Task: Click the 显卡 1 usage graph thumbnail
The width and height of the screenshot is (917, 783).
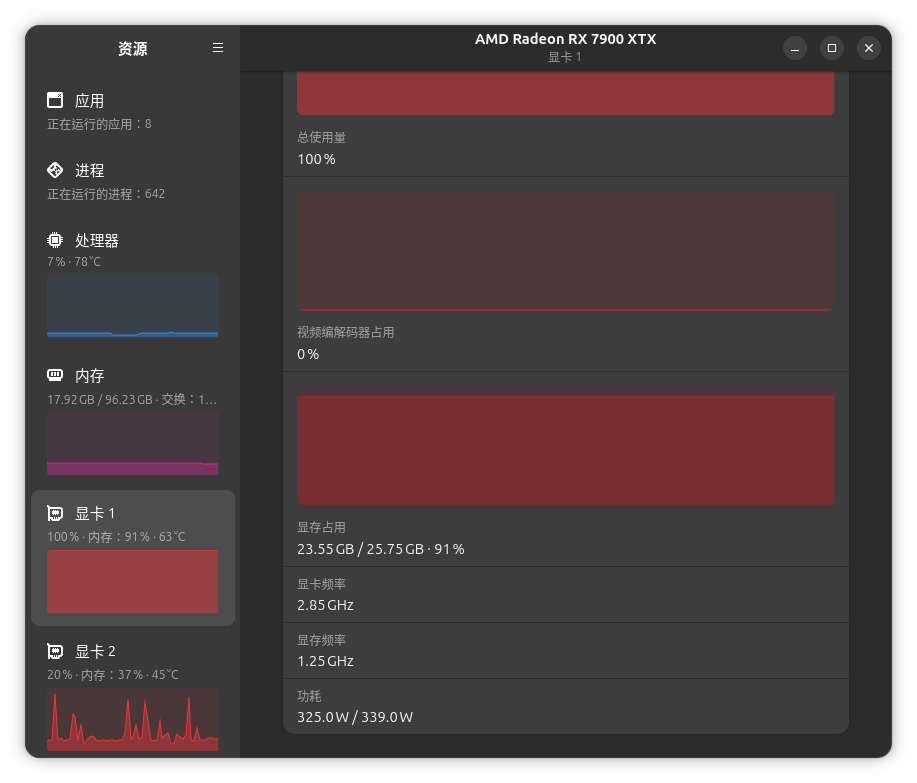Action: [x=133, y=581]
